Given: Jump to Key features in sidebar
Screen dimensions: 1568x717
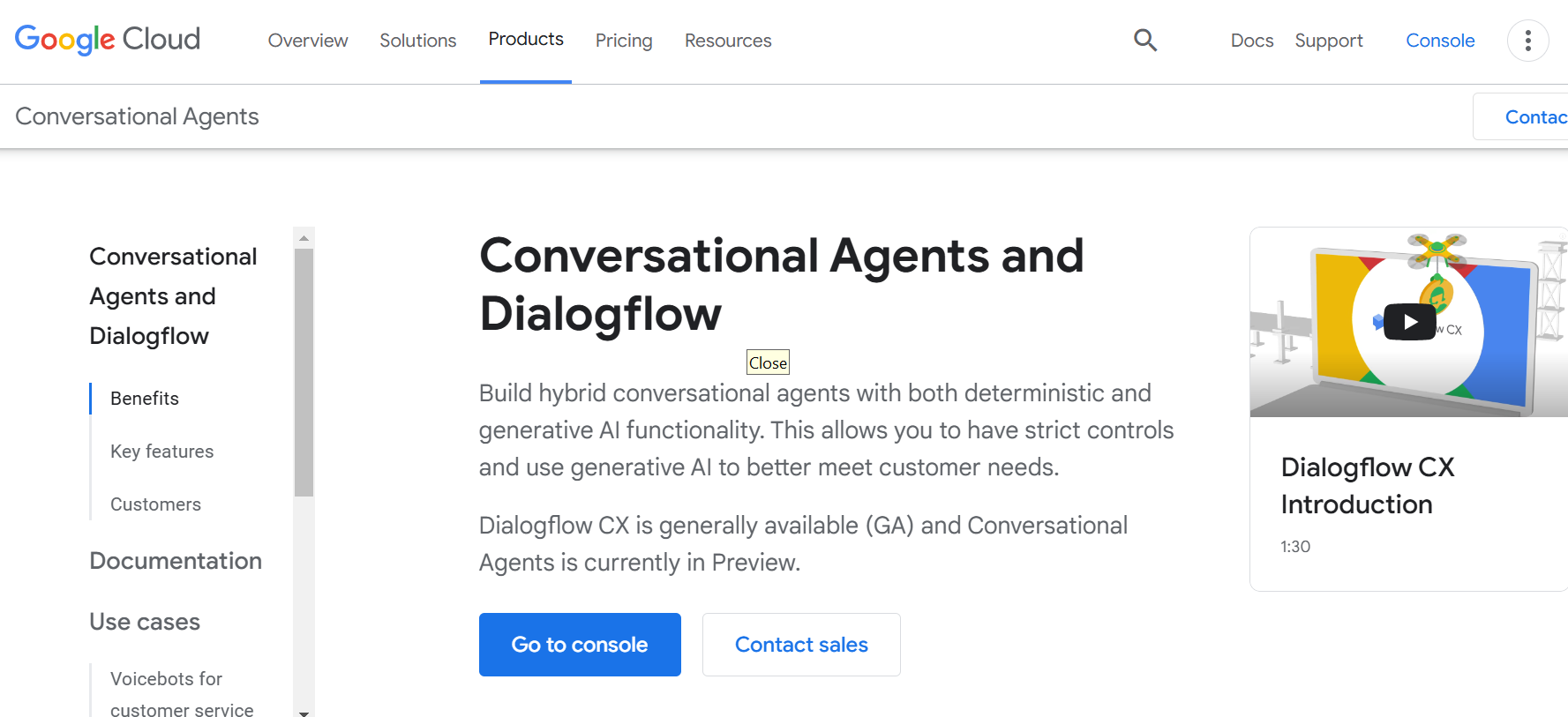Looking at the screenshot, I should 162,452.
